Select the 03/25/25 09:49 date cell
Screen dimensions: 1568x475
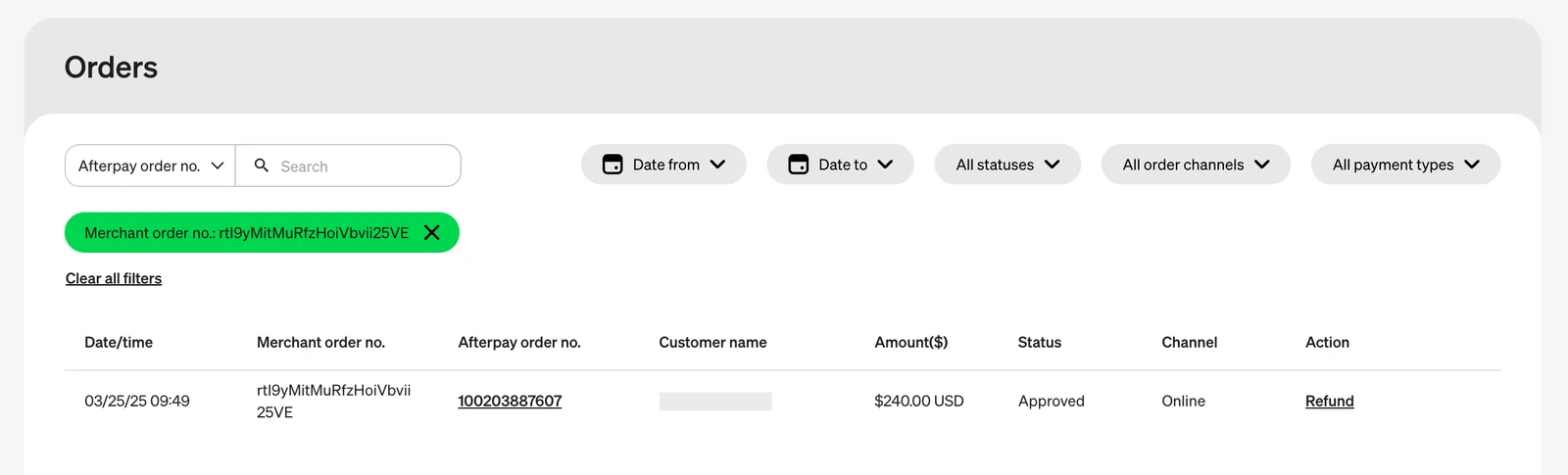click(137, 401)
